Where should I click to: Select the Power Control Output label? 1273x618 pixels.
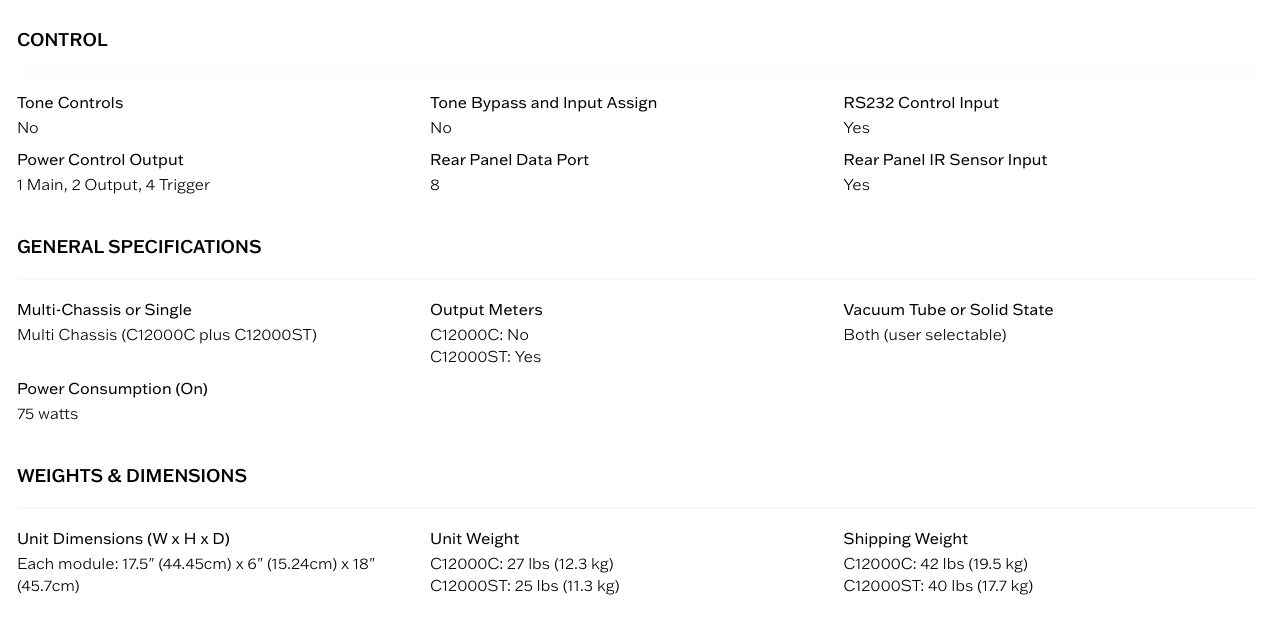point(100,160)
